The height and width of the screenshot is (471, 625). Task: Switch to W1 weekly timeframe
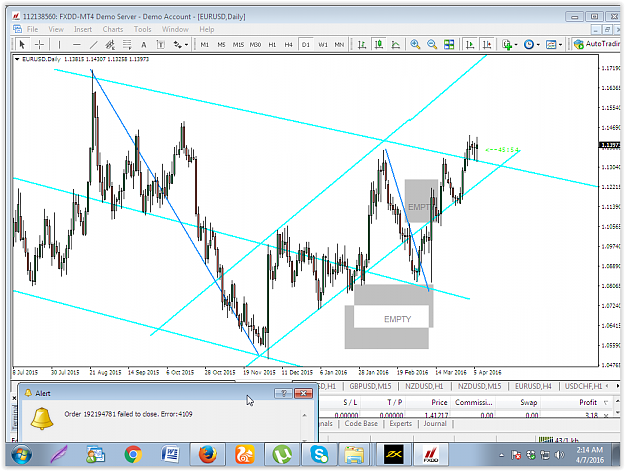322,45
